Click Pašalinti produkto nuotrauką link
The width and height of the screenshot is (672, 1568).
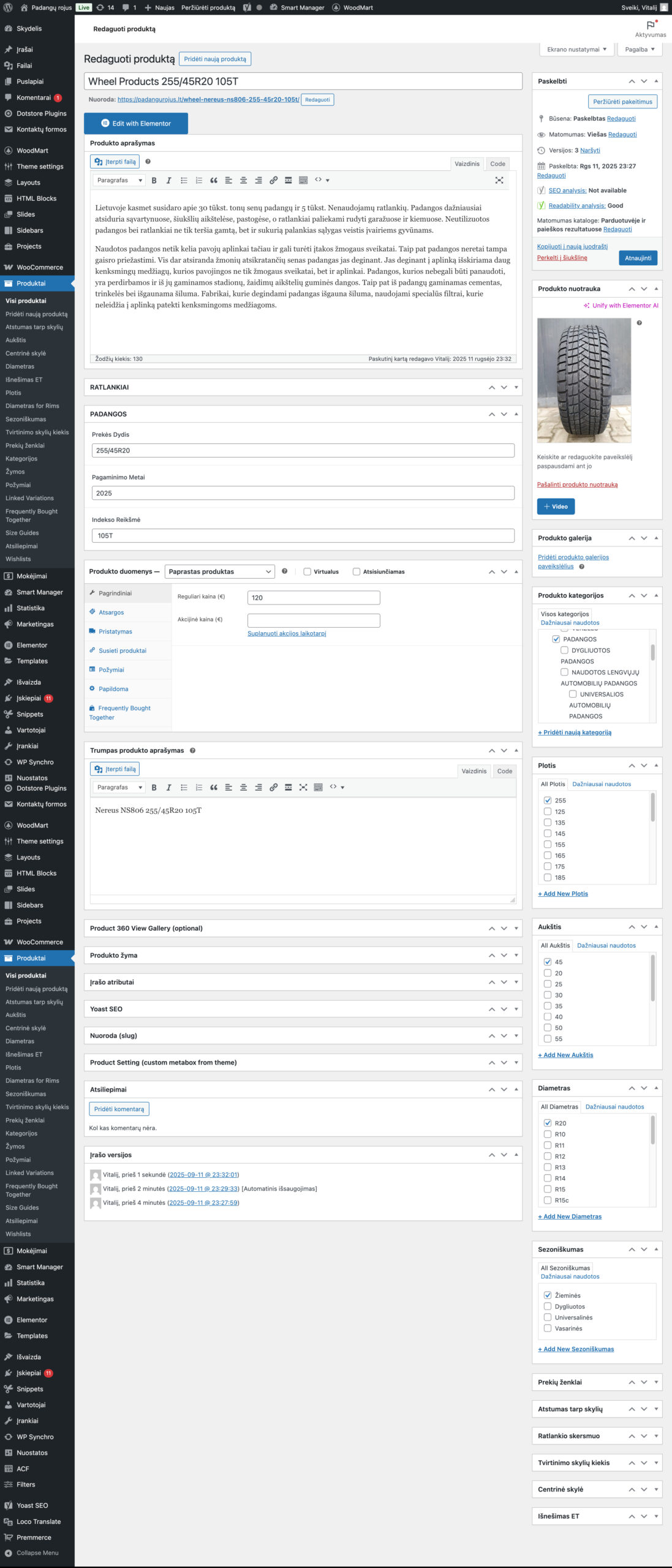pos(577,484)
